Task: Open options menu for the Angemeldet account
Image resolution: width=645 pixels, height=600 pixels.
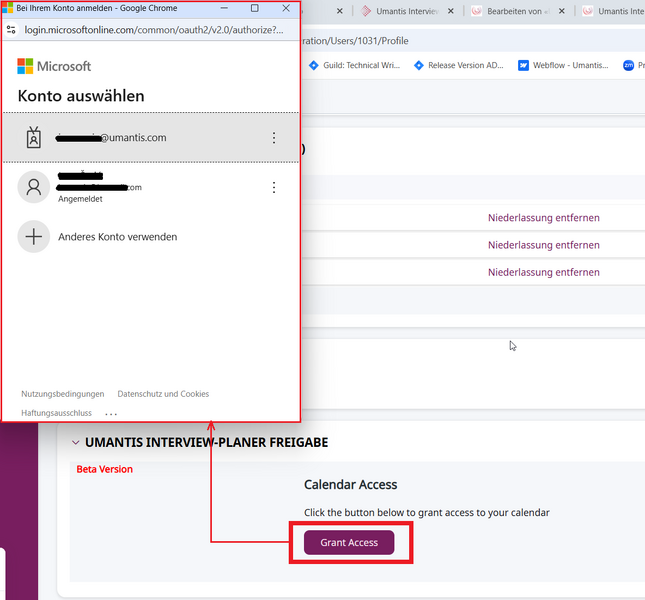Action: pyautogui.click(x=274, y=188)
